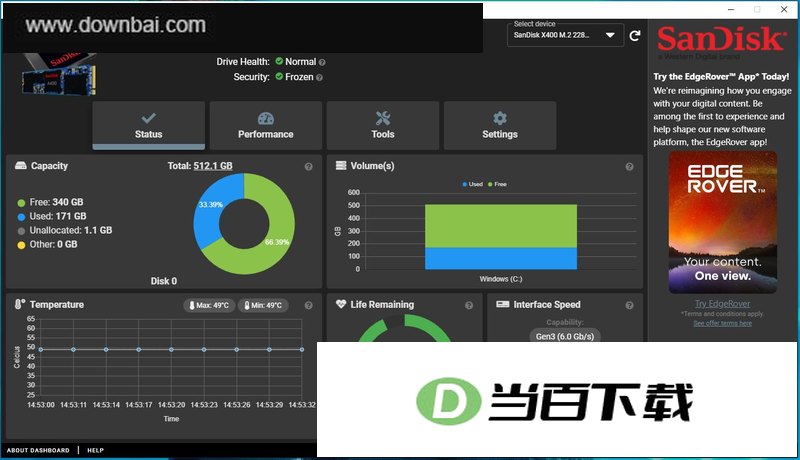Switch to the Performance tab

coord(265,125)
